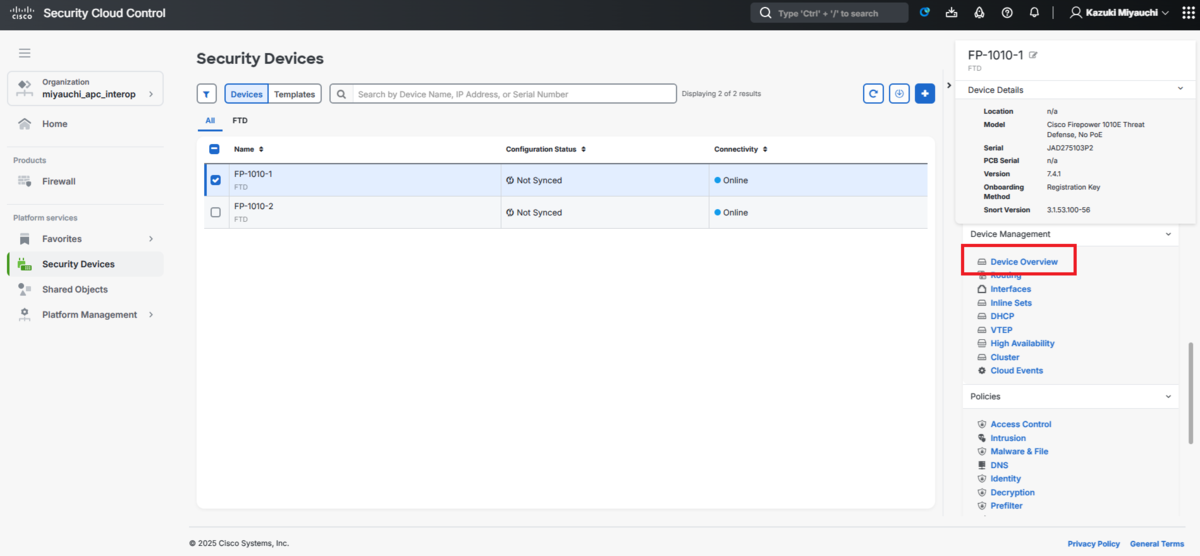Screen dimensions: 1200x556
Task: Open the High Availability link
Action: click(x=1022, y=343)
